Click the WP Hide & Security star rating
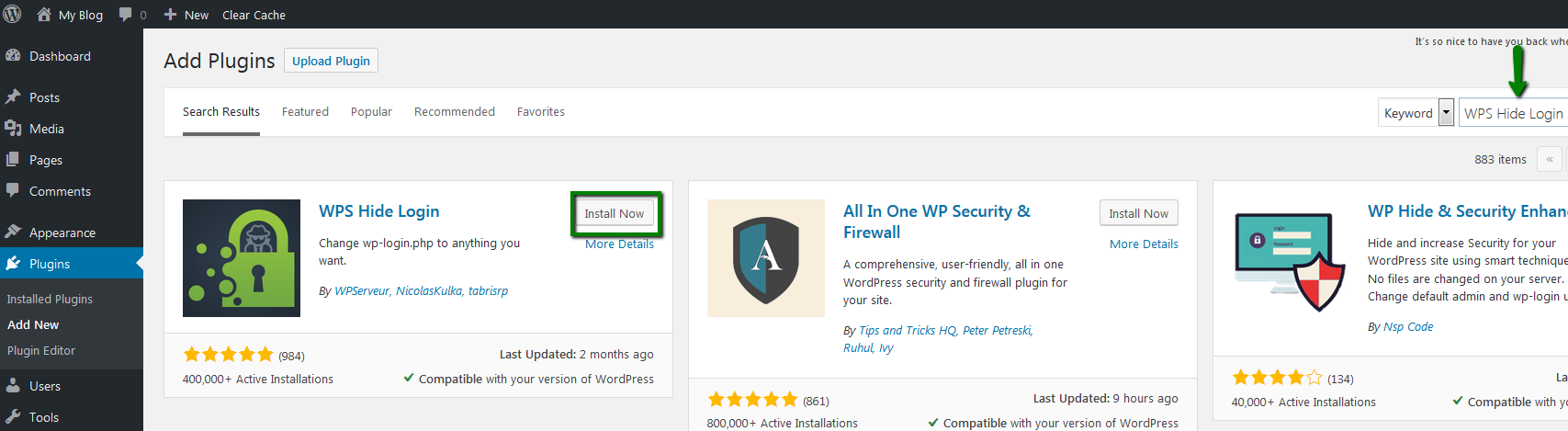Image resolution: width=1568 pixels, height=431 pixels. pyautogui.click(x=1277, y=378)
